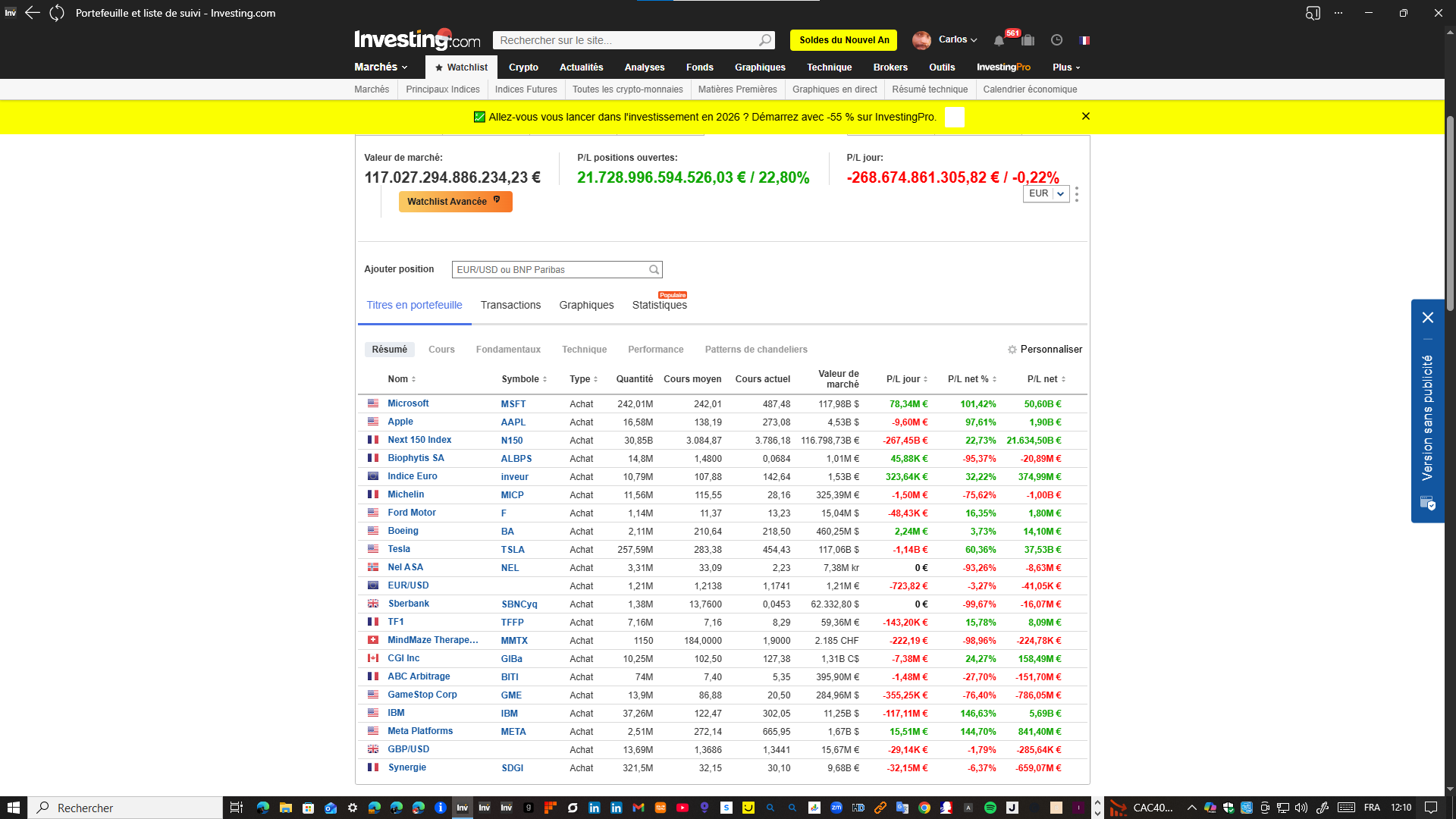Open the title bar three-dot app menu
The width and height of the screenshot is (1456, 819).
click(1338, 13)
